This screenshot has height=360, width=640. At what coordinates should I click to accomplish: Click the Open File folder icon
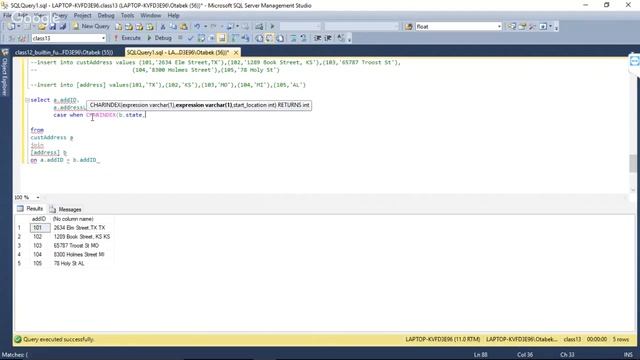[42, 27]
